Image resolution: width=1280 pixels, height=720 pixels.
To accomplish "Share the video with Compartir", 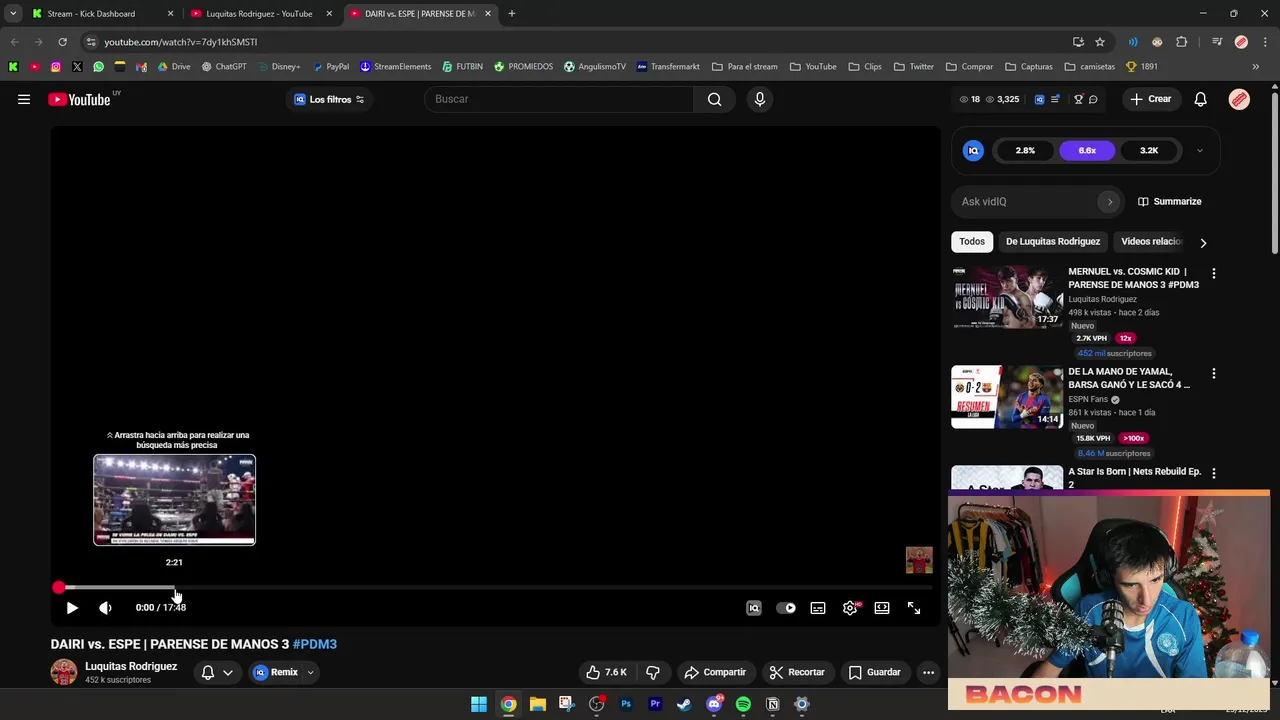I will pos(715,672).
